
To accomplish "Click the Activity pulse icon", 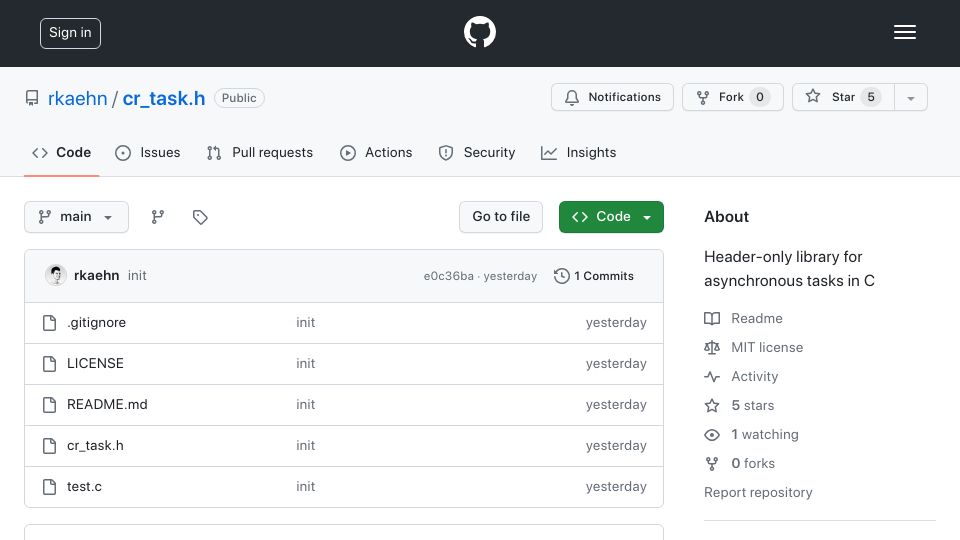I will [712, 377].
